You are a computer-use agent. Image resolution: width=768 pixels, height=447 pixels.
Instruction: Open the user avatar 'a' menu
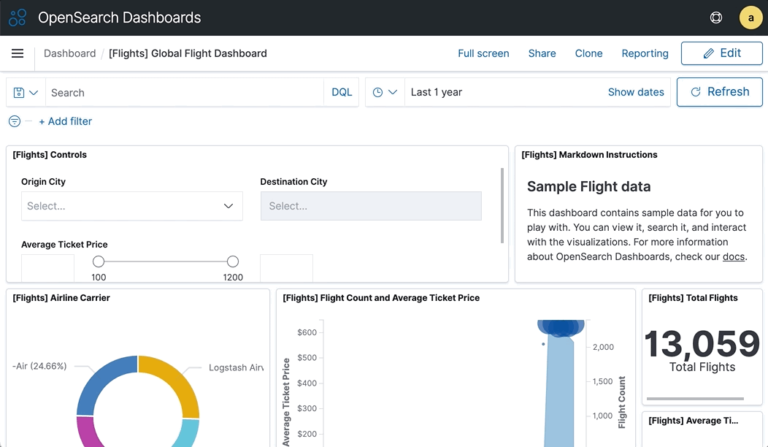[750, 18]
